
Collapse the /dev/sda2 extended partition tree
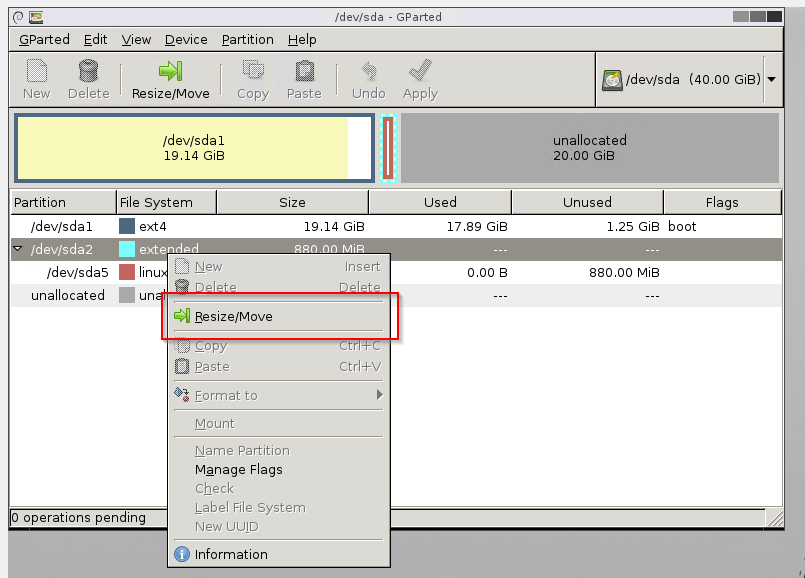click(18, 249)
